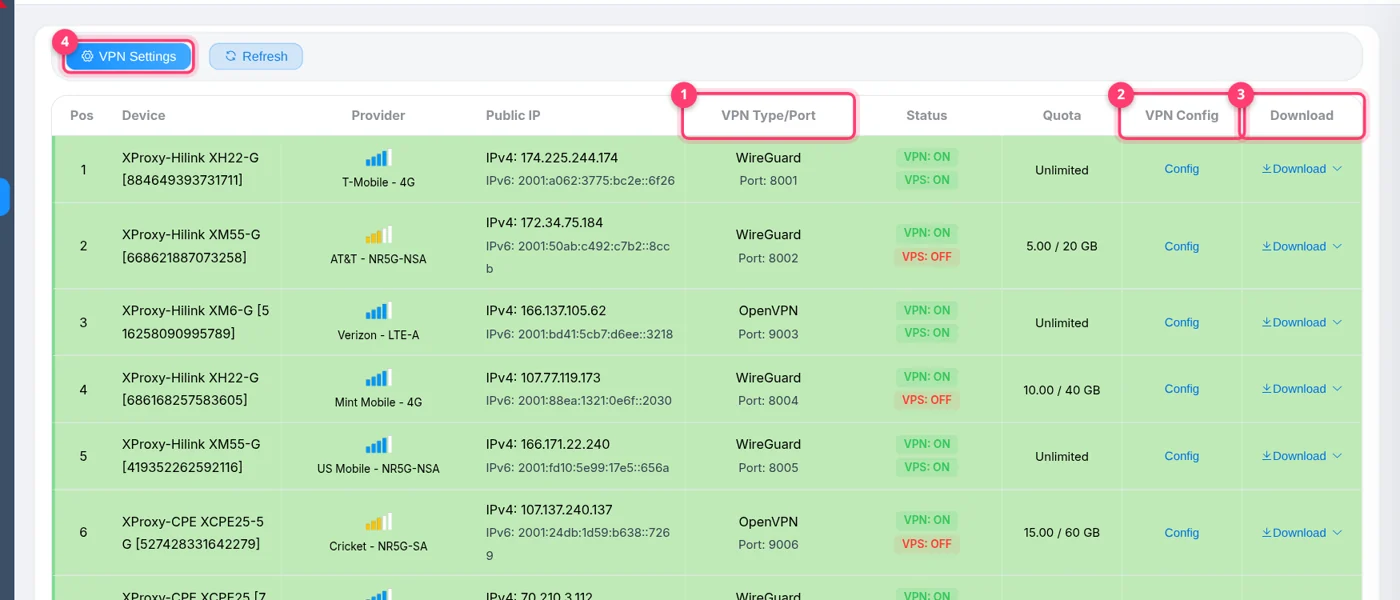
Task: Click the Status column header
Action: tap(926, 115)
